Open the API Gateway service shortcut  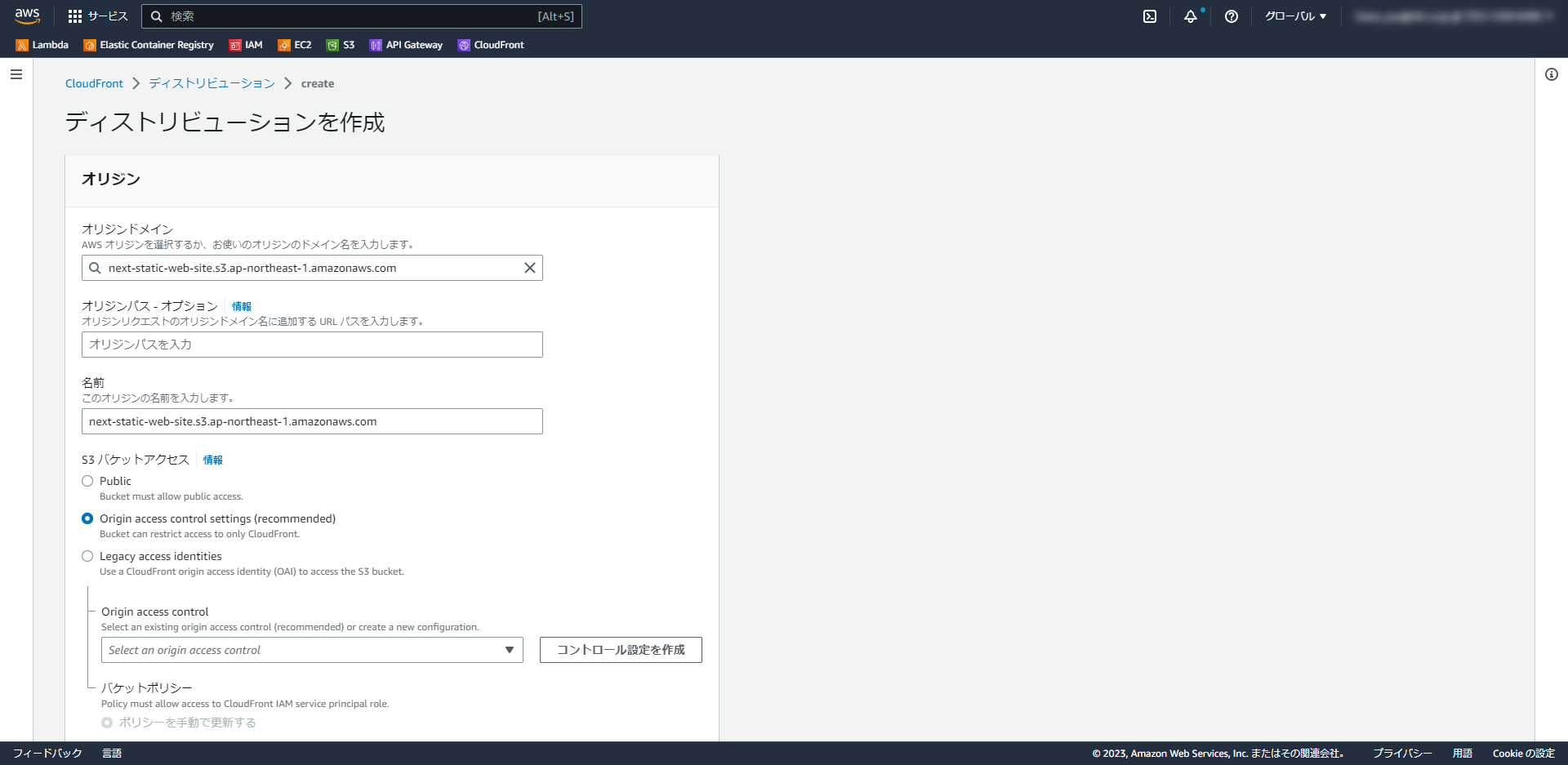tap(406, 45)
